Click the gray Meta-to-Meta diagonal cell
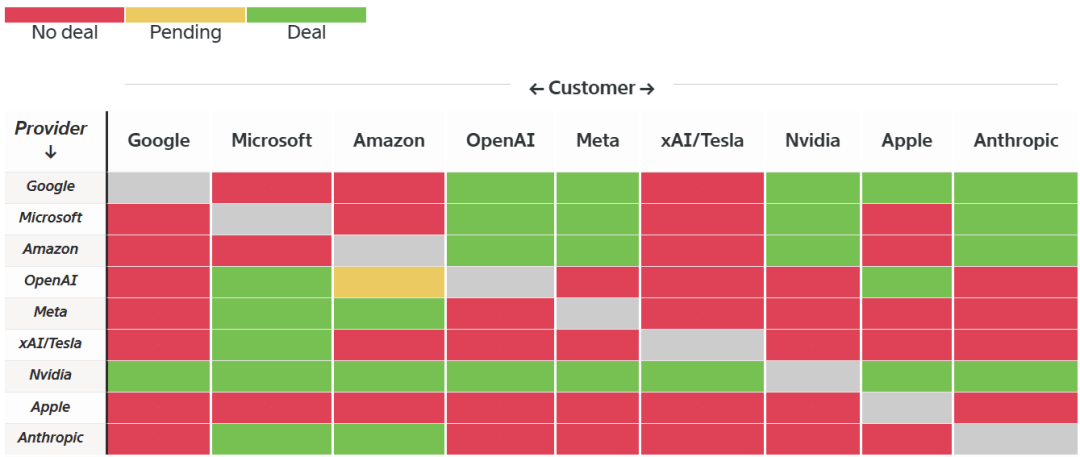The height and width of the screenshot is (457, 1080). [x=598, y=313]
